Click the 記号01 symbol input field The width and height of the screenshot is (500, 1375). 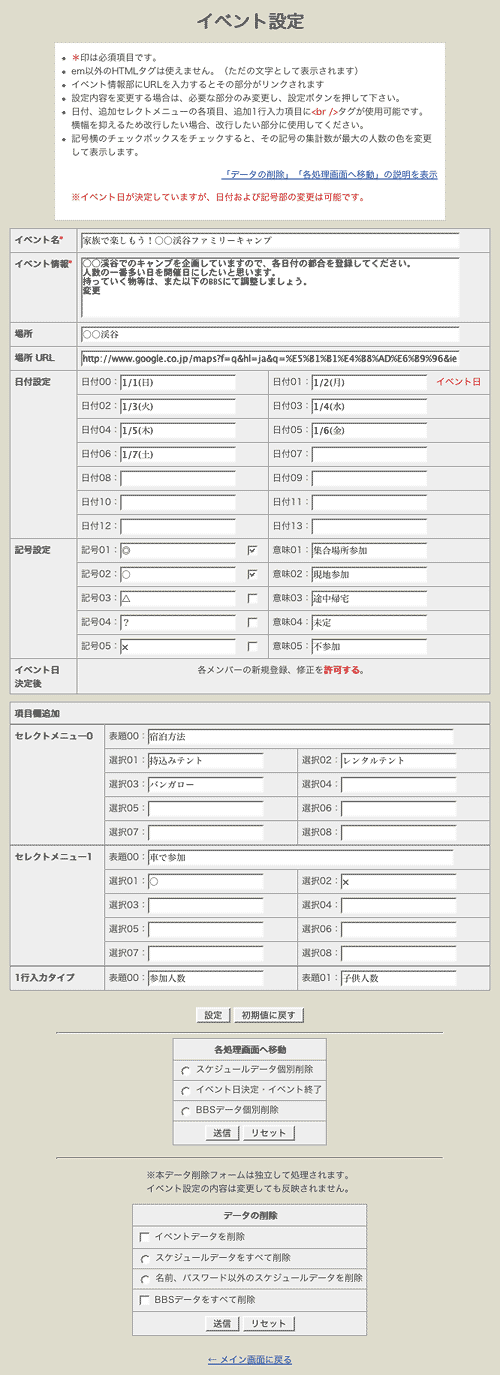(x=177, y=550)
